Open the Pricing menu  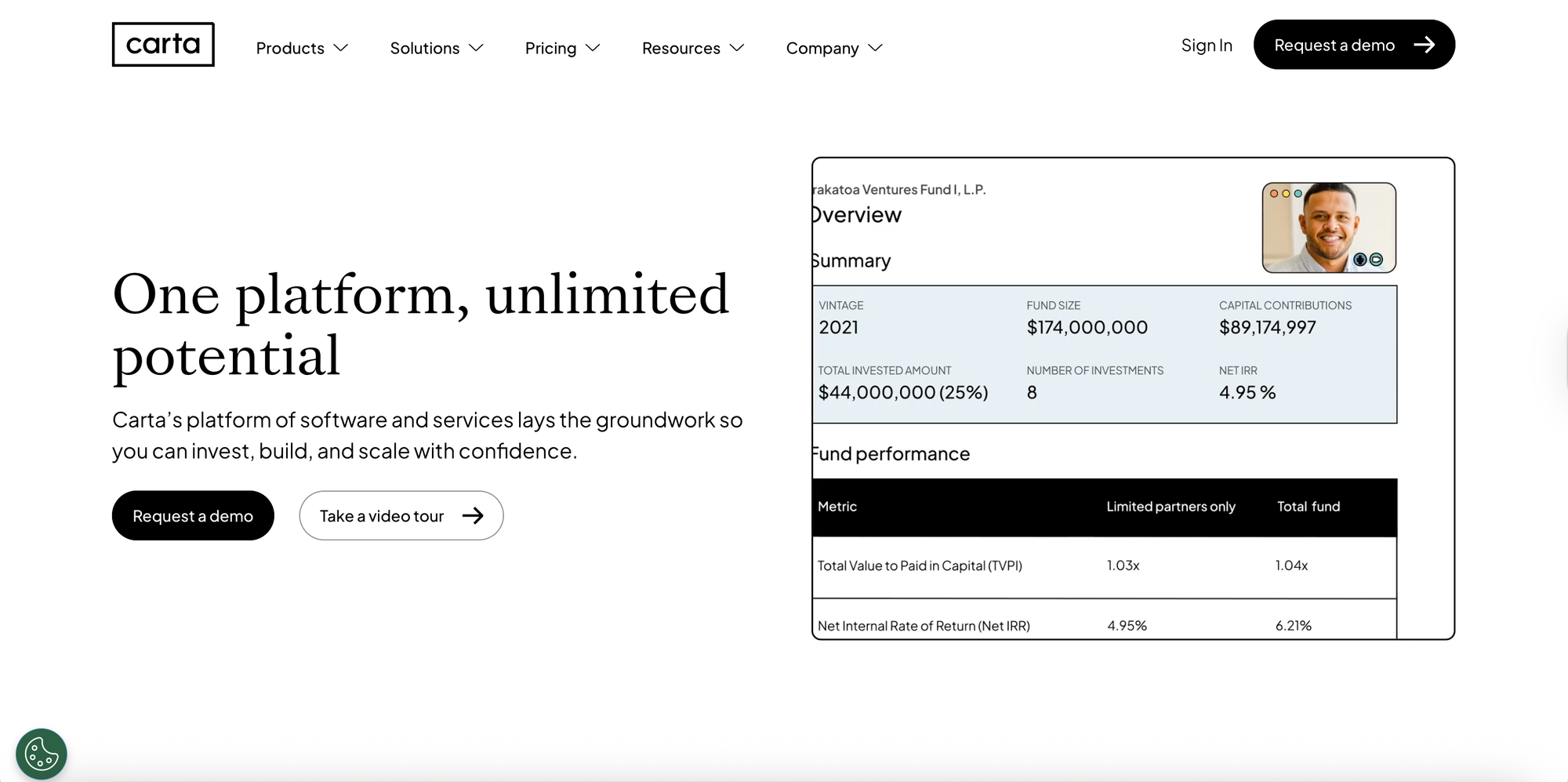pos(562,48)
